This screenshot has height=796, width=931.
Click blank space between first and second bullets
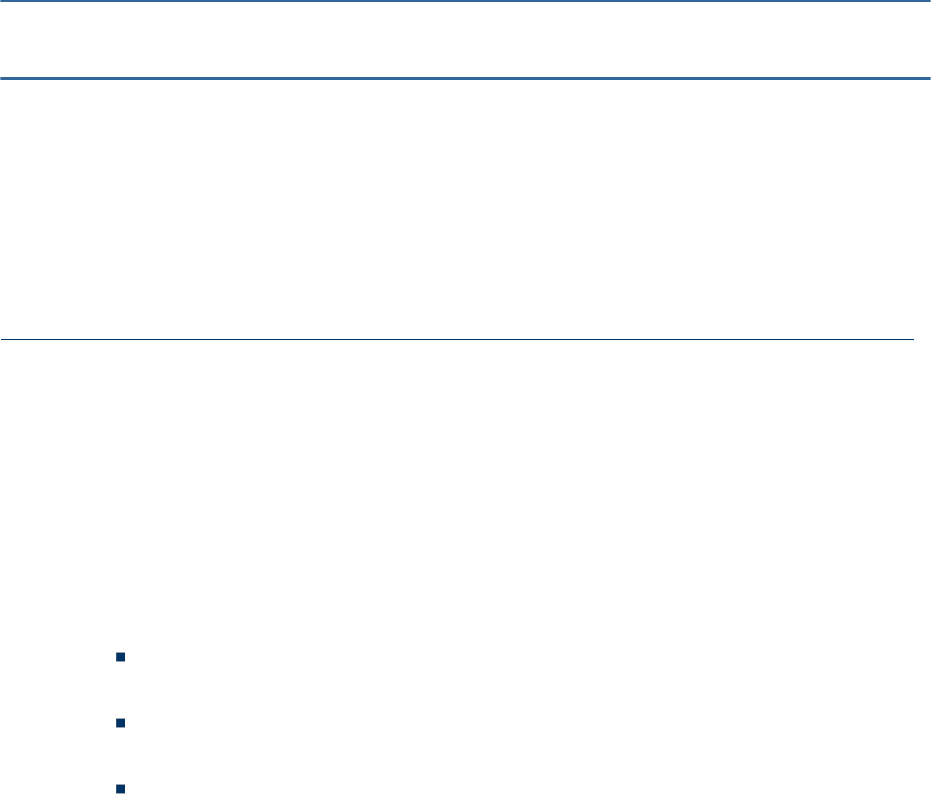pos(466,690)
